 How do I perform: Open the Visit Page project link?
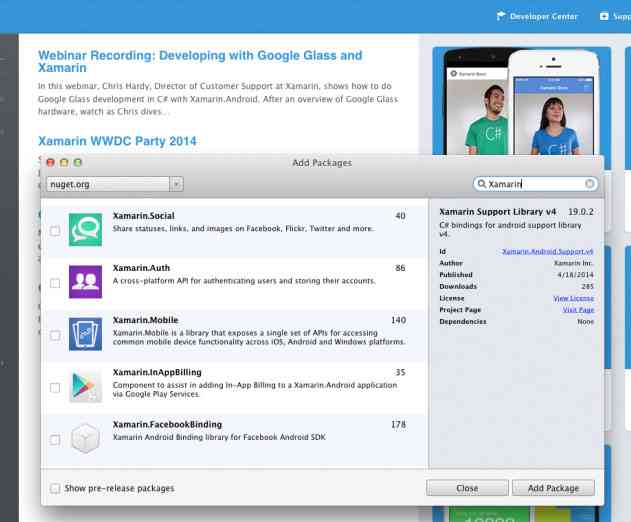tap(578, 310)
